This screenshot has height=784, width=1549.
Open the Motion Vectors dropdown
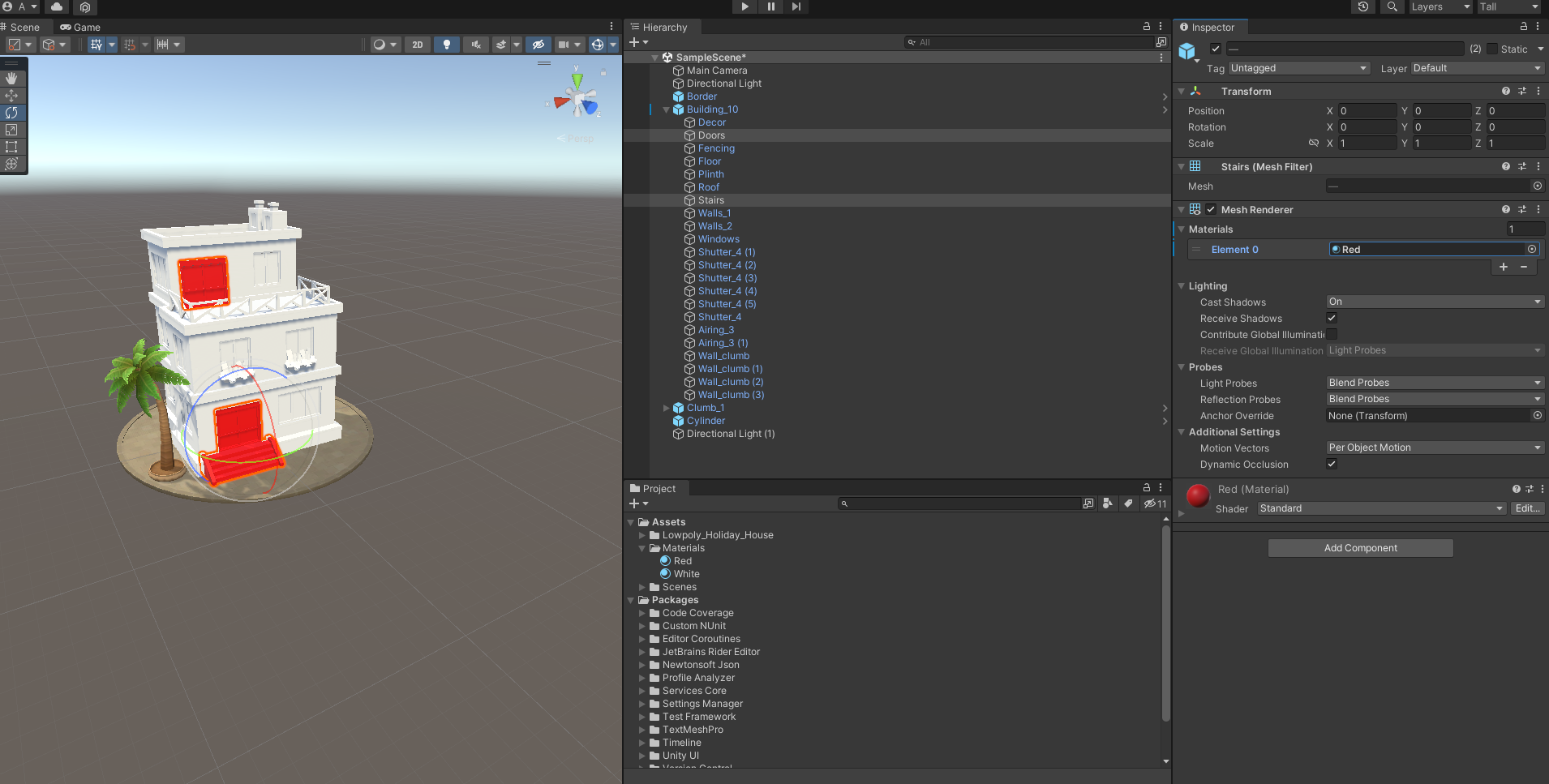tap(1435, 448)
